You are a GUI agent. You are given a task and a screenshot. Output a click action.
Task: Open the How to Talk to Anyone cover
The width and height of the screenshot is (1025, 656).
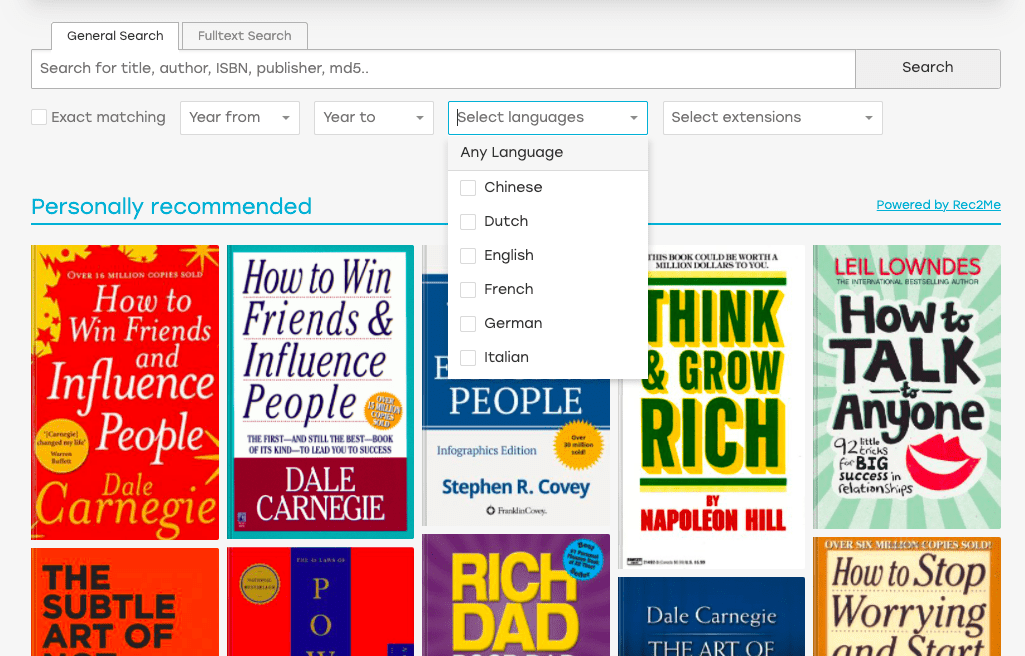pos(906,387)
